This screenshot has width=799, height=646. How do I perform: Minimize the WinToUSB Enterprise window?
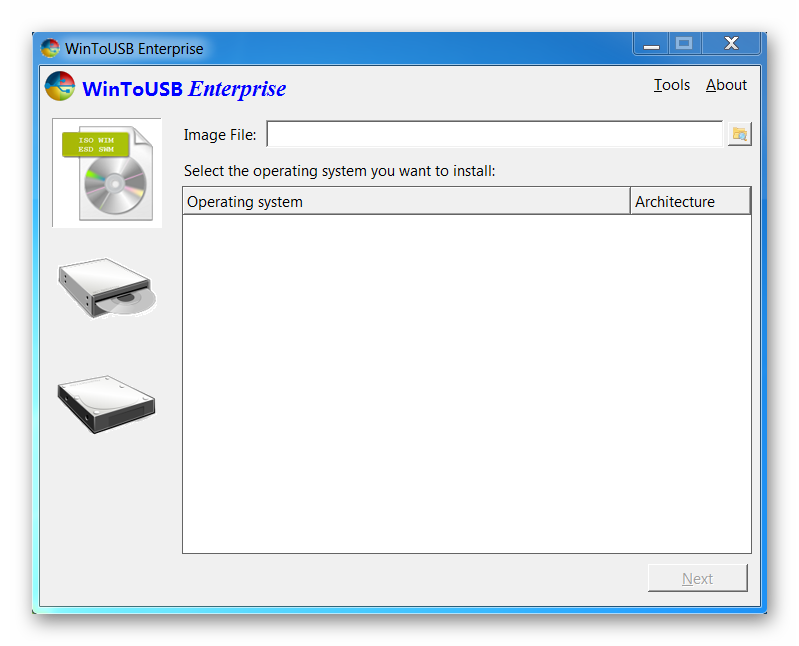[651, 44]
